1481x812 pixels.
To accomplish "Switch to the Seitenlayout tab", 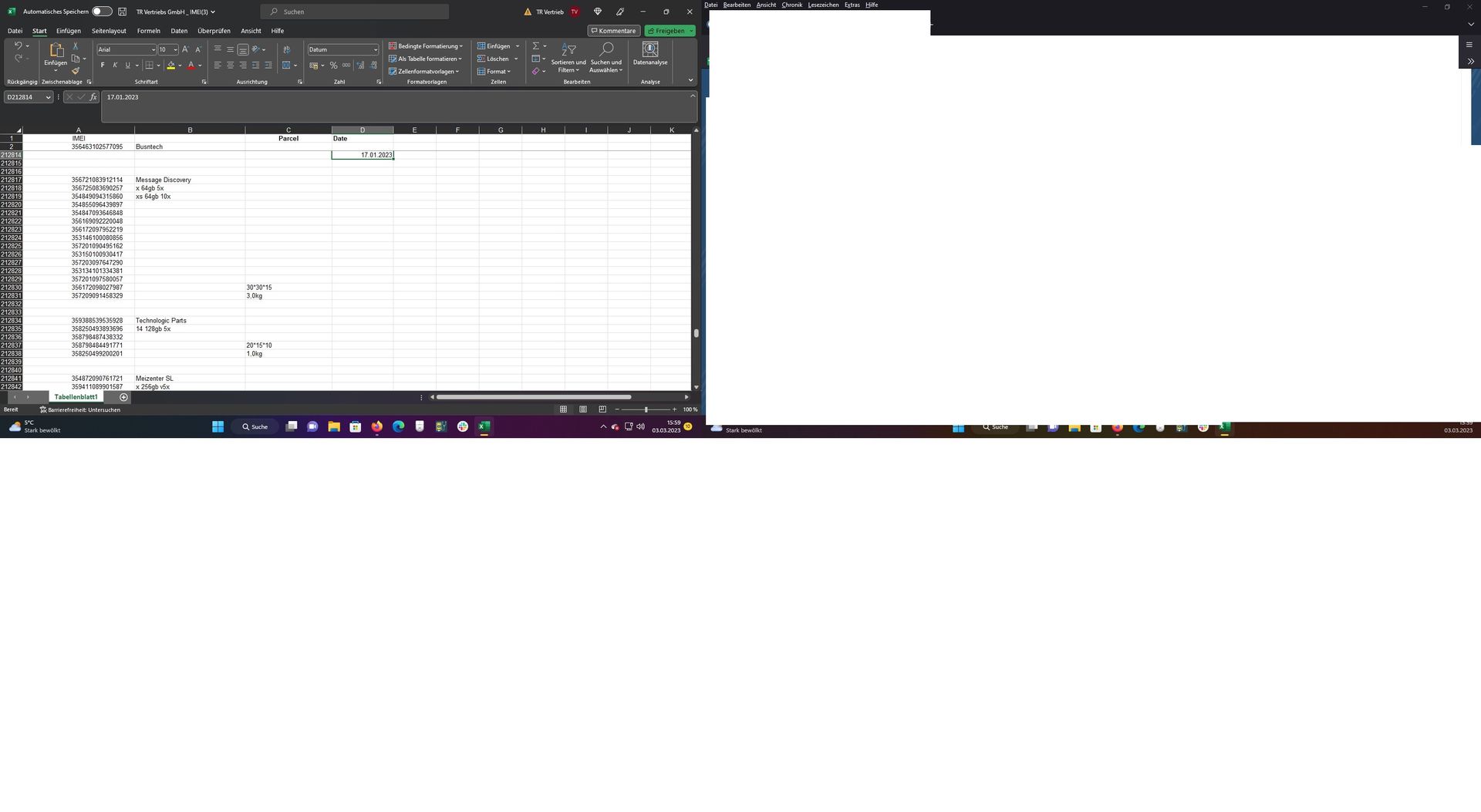I will pos(109,31).
